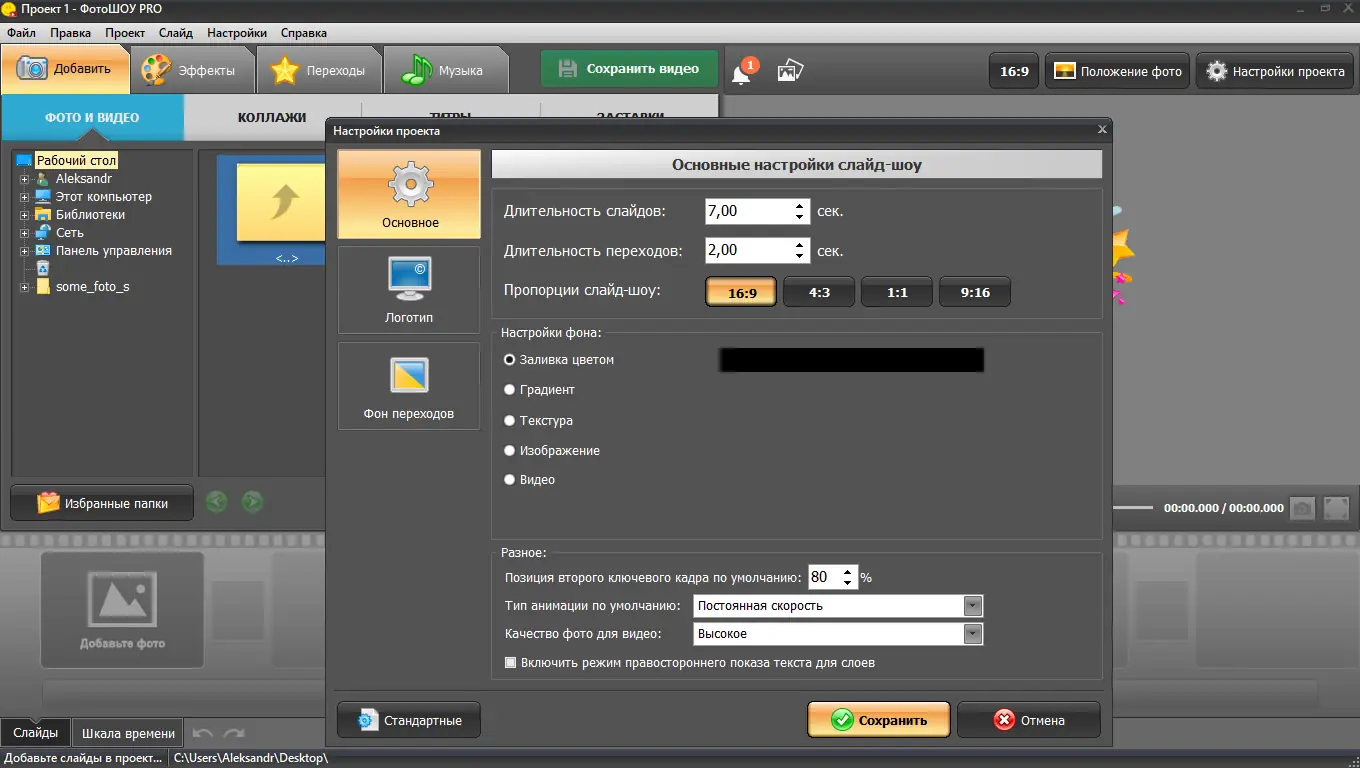This screenshot has width=1360, height=768.
Task: Switch to the Эффекты tab
Action: 193,70
